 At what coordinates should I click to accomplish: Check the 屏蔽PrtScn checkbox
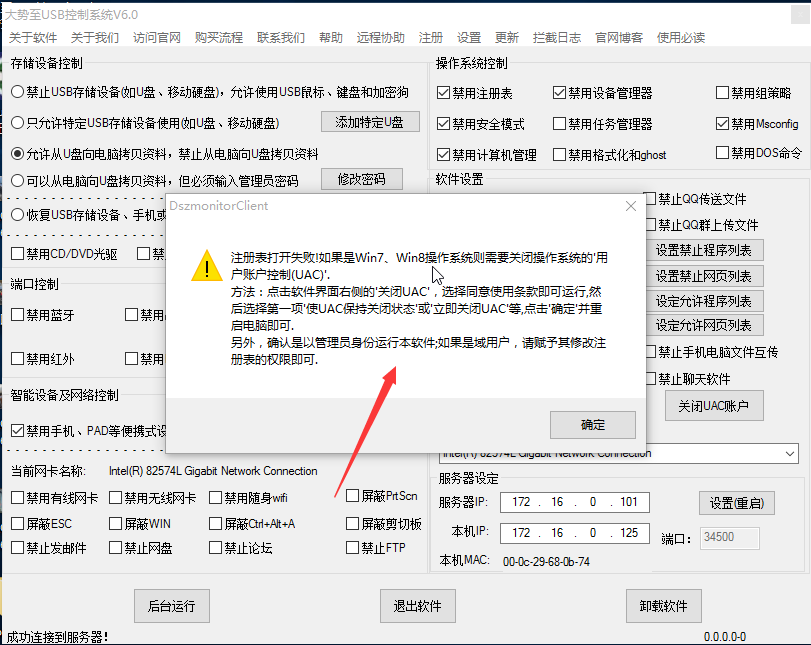point(352,496)
